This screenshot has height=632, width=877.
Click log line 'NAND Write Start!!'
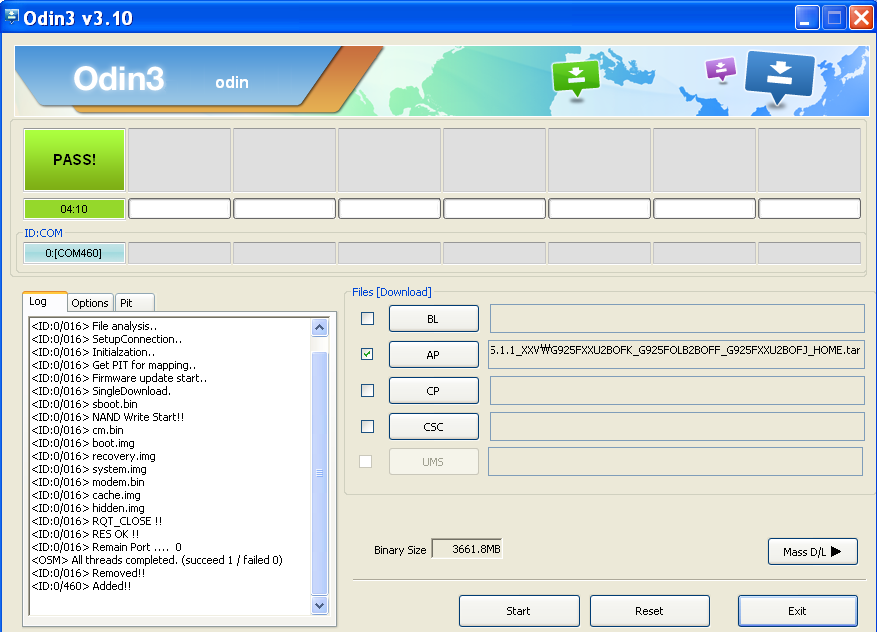[x=107, y=417]
